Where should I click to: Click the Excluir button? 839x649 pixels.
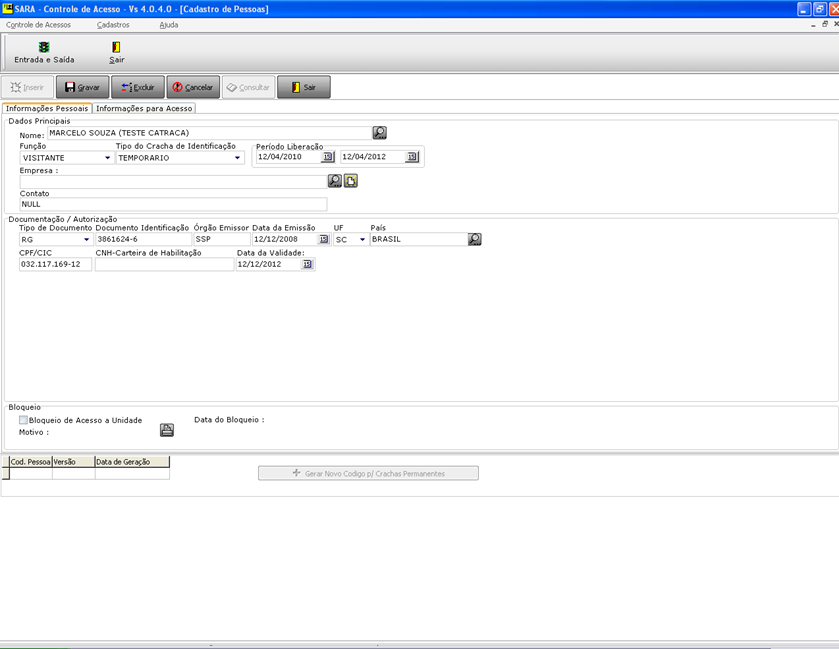click(138, 87)
